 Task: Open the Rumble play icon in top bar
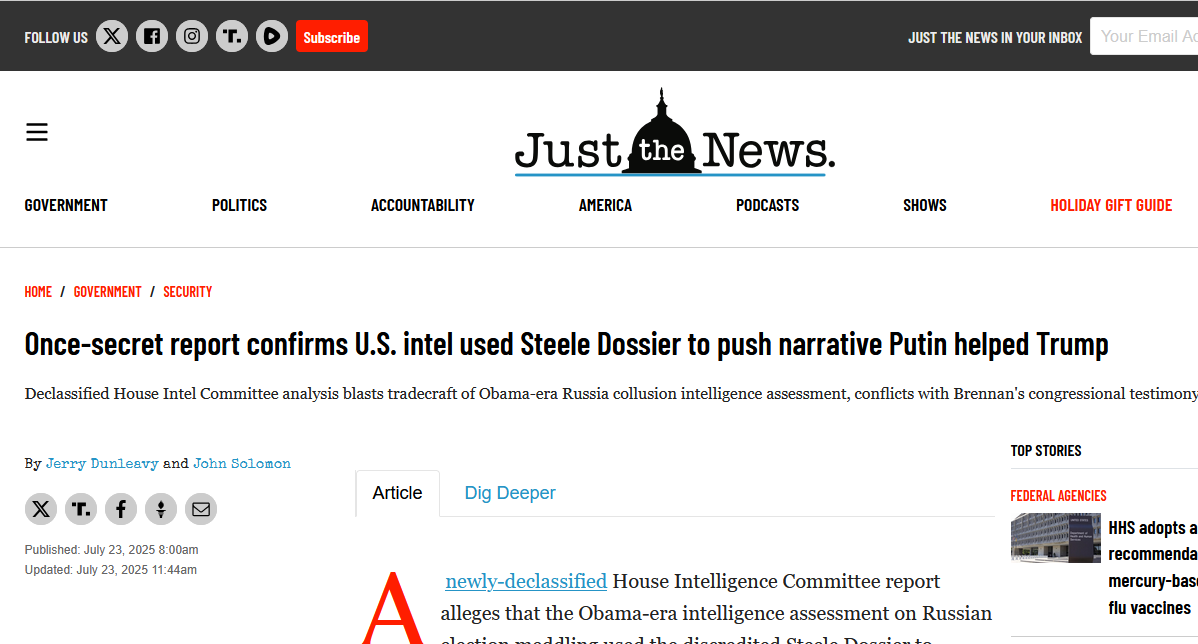pyautogui.click(x=272, y=36)
